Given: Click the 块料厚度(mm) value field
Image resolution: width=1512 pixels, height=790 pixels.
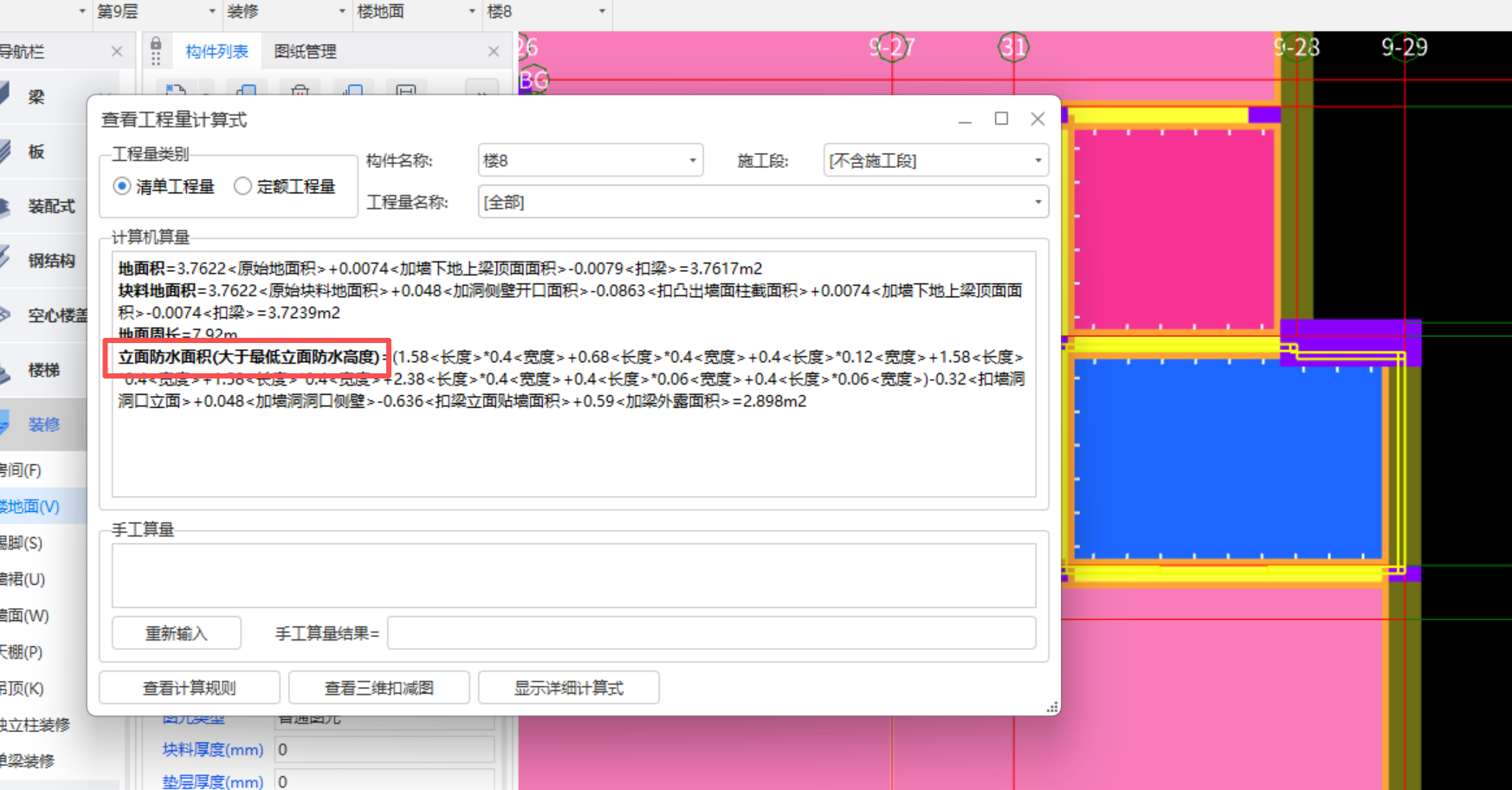Looking at the screenshot, I should pos(384,749).
